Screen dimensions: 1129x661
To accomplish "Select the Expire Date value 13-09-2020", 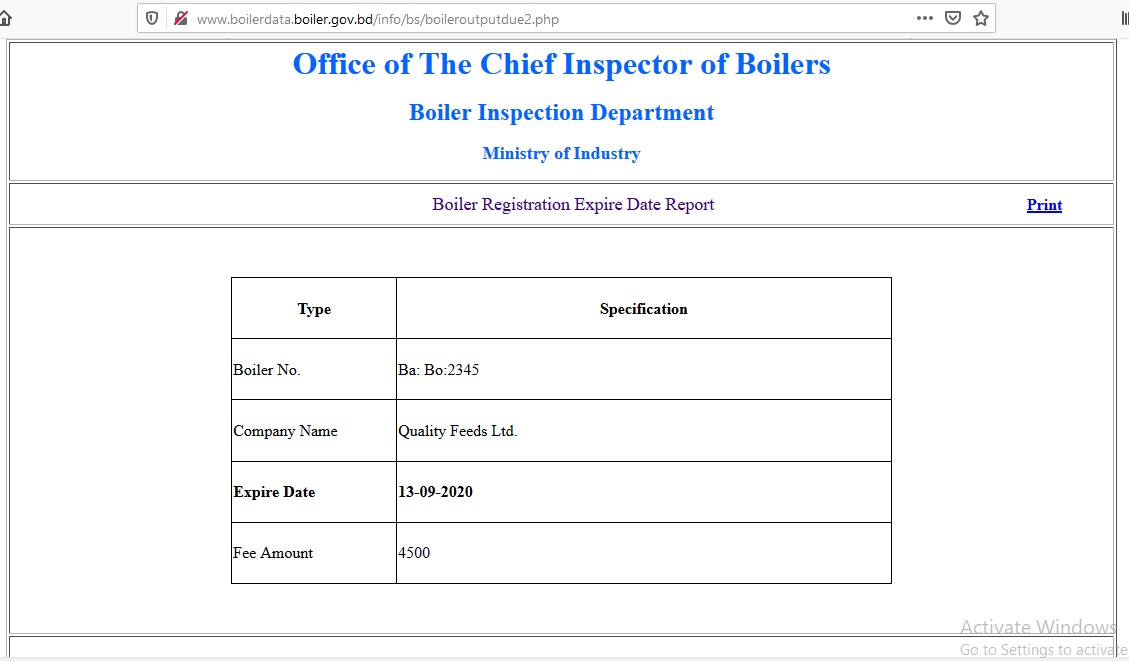I will pyautogui.click(x=436, y=492).
